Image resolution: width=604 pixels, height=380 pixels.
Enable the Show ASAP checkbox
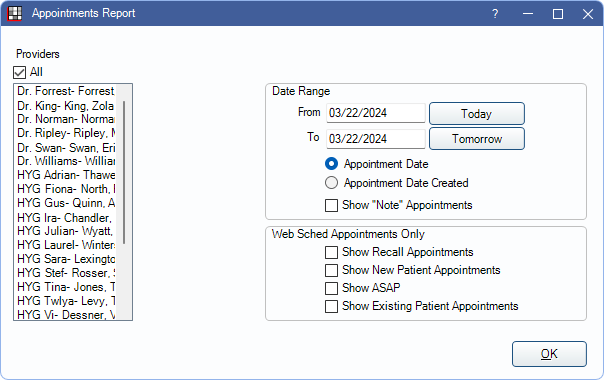(331, 288)
